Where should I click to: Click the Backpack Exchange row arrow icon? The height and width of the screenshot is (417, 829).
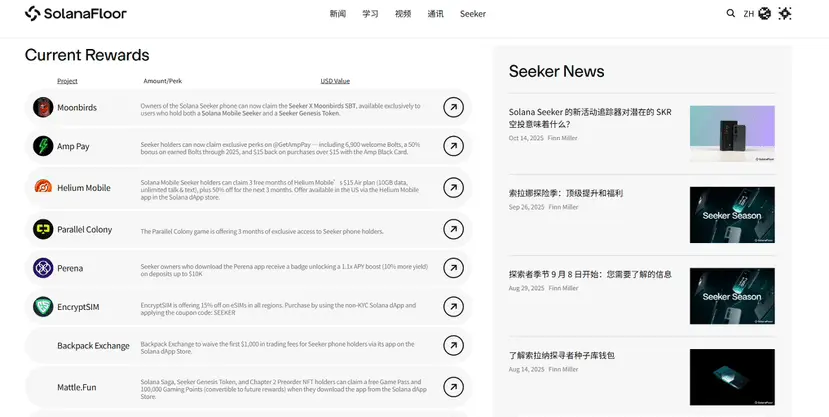tap(453, 346)
